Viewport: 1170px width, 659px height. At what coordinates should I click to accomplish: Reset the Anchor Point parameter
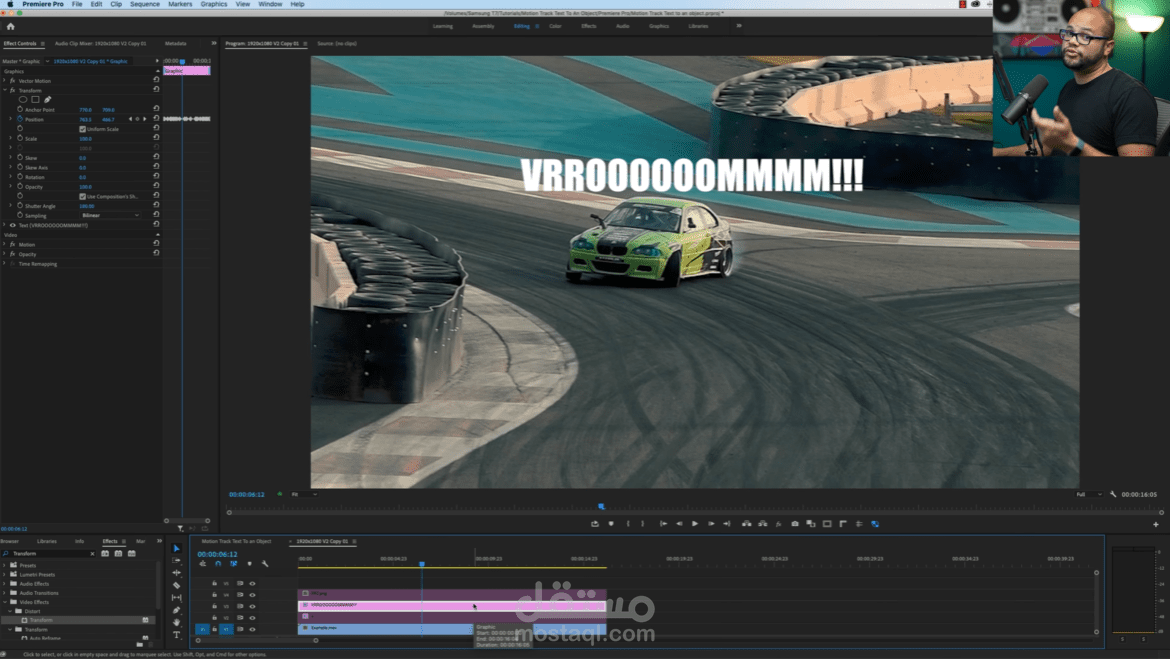[156, 109]
